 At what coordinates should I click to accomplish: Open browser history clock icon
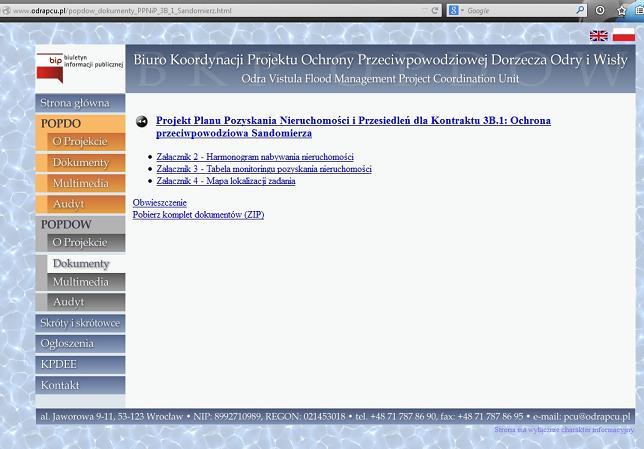coord(600,10)
